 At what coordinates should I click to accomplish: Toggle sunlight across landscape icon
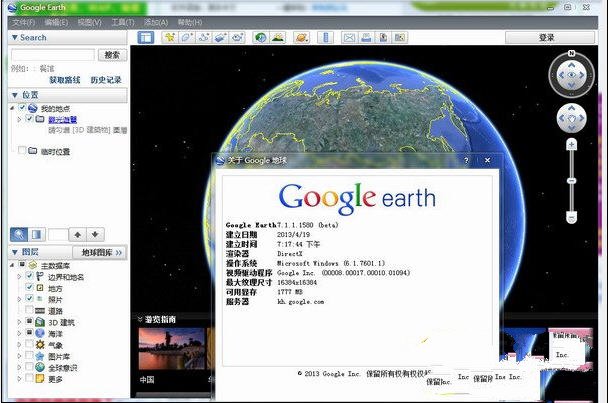pyautogui.click(x=278, y=38)
